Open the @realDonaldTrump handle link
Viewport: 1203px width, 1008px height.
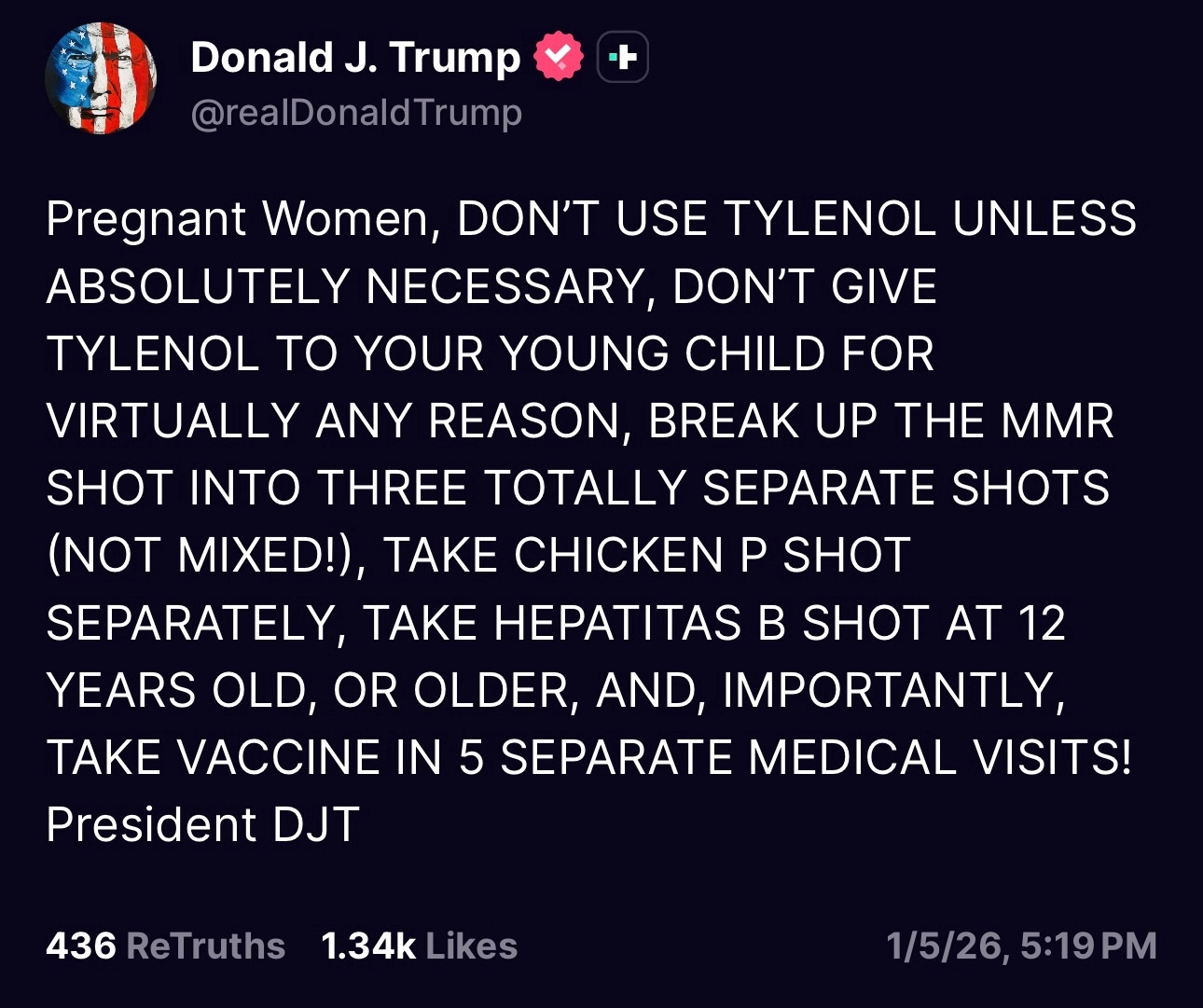356,113
